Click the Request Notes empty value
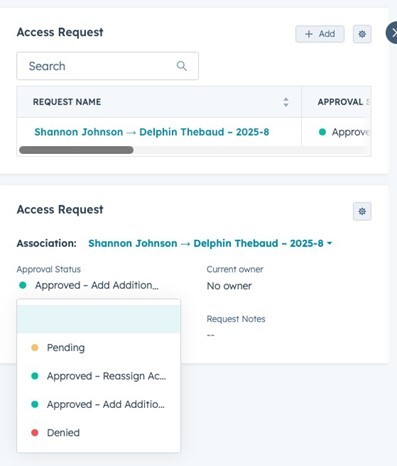Viewport: 397px width, 466px height. (211, 335)
